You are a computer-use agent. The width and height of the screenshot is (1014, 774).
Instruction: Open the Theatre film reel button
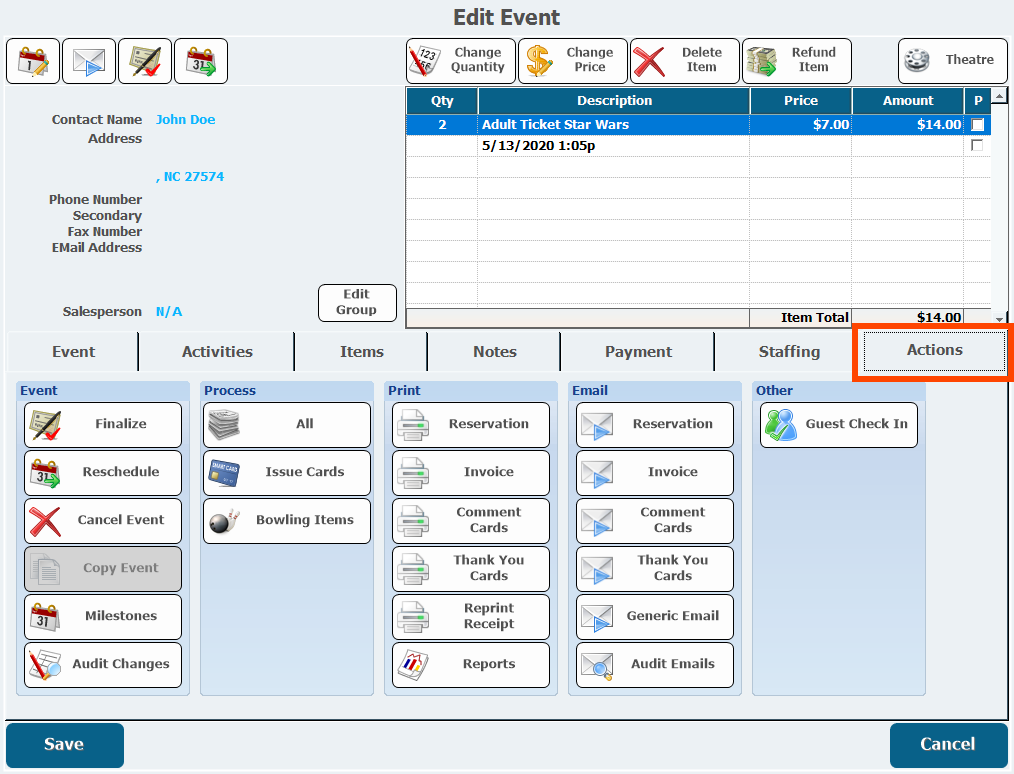tap(952, 61)
